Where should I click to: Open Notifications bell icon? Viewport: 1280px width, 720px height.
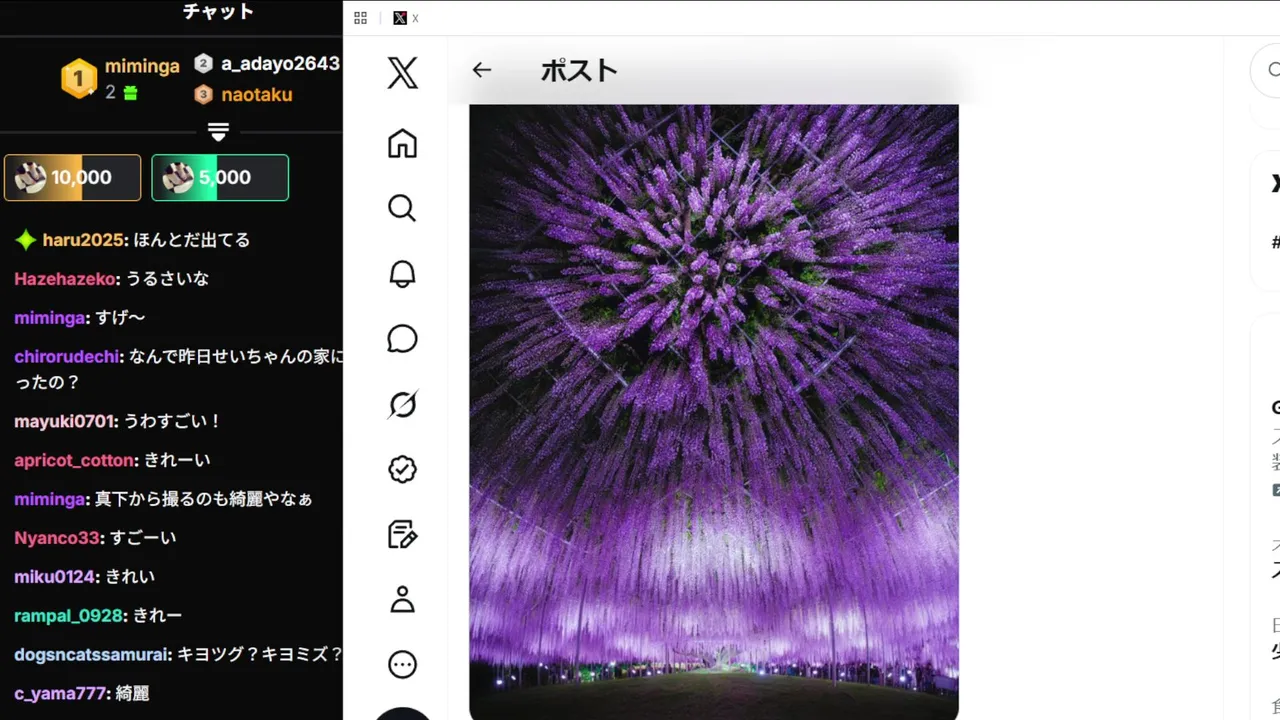pos(402,273)
